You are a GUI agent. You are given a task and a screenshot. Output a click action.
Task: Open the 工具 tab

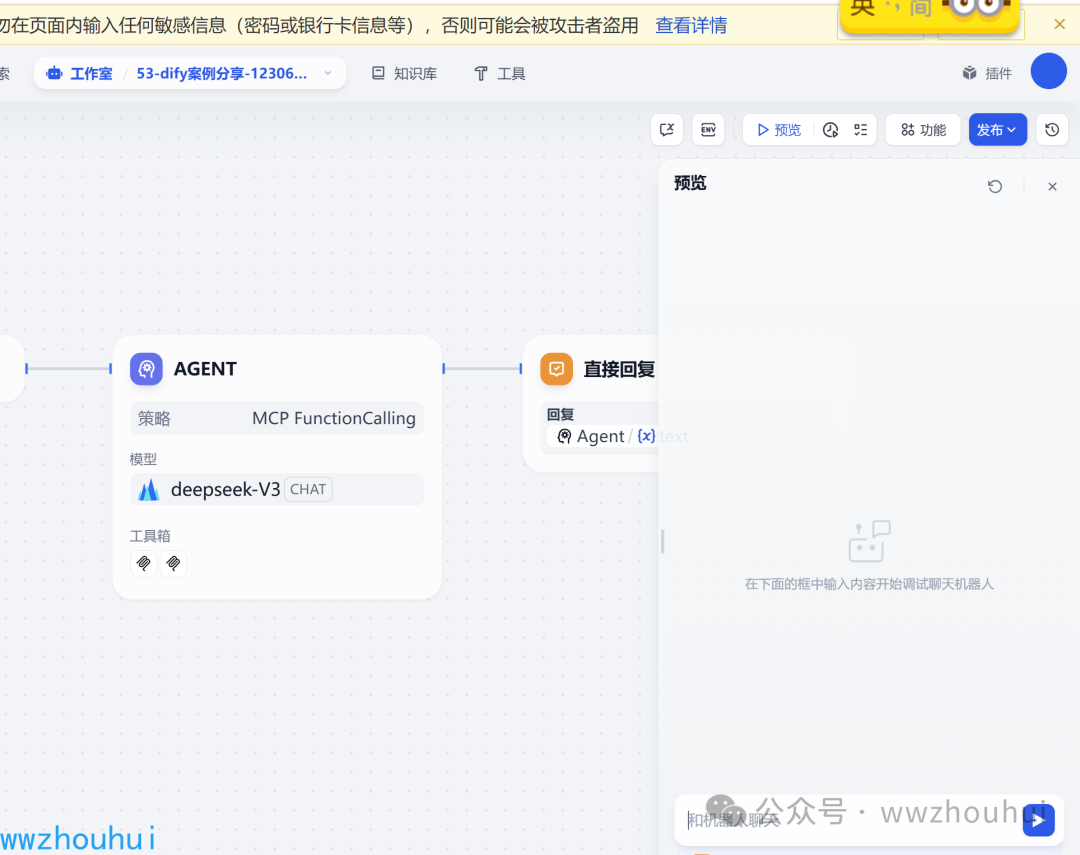point(500,73)
